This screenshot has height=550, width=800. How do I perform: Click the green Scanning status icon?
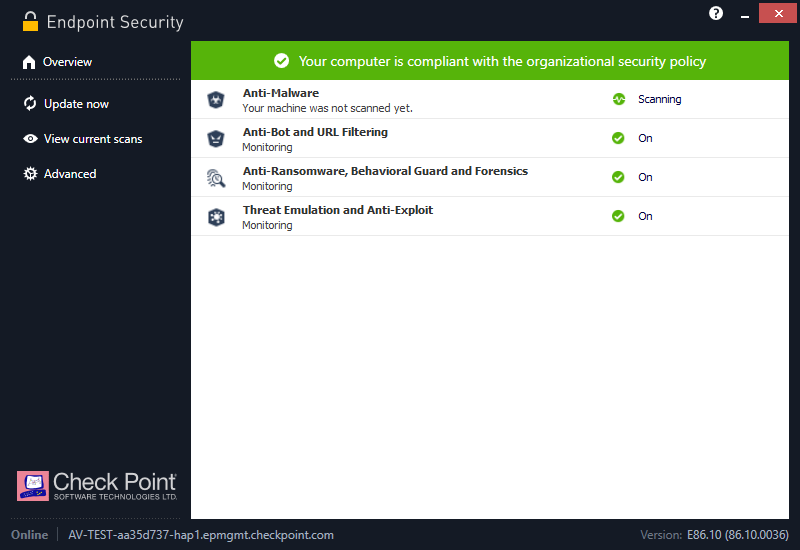(x=618, y=99)
